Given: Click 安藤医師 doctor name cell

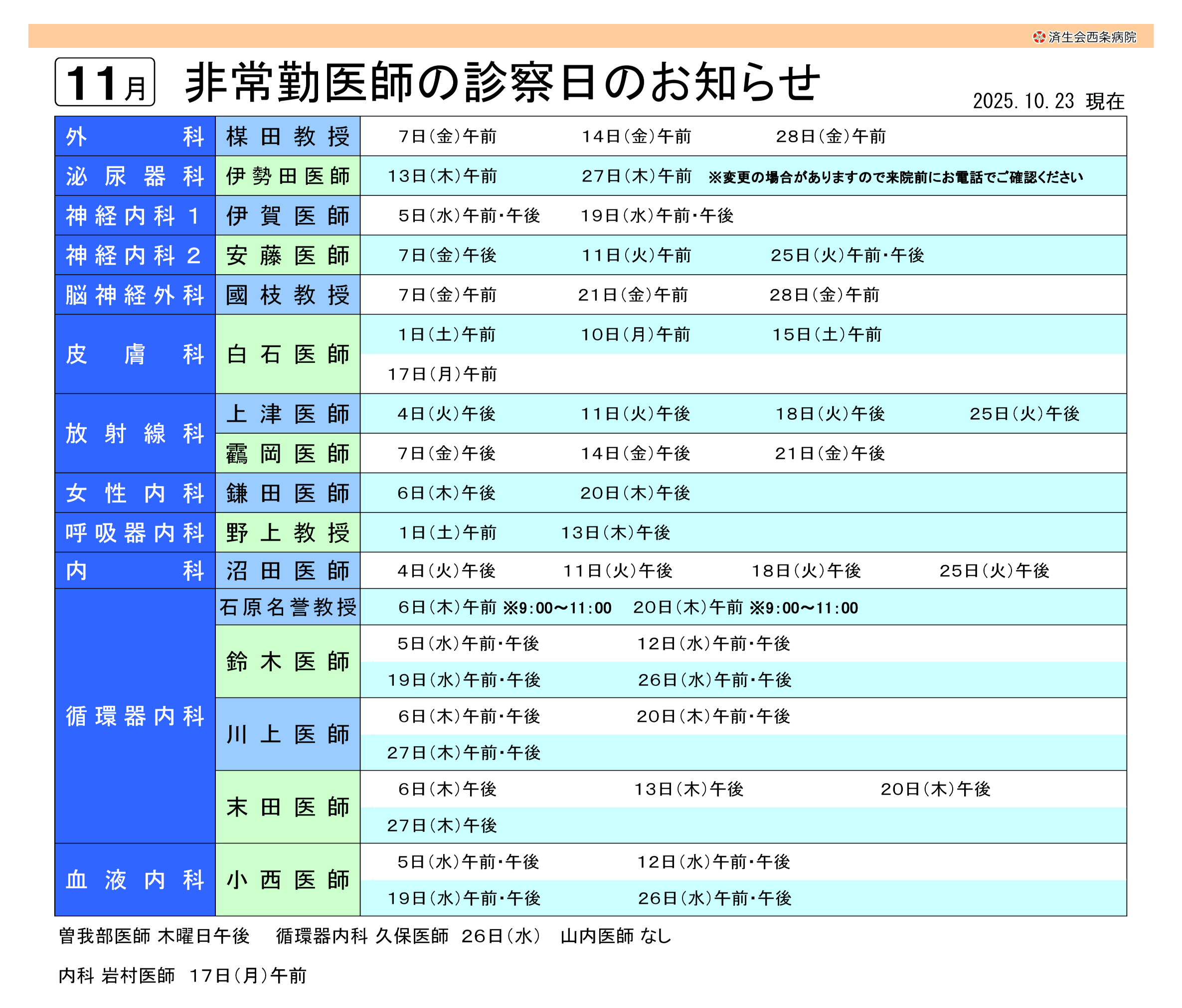Looking at the screenshot, I should pyautogui.click(x=288, y=255).
